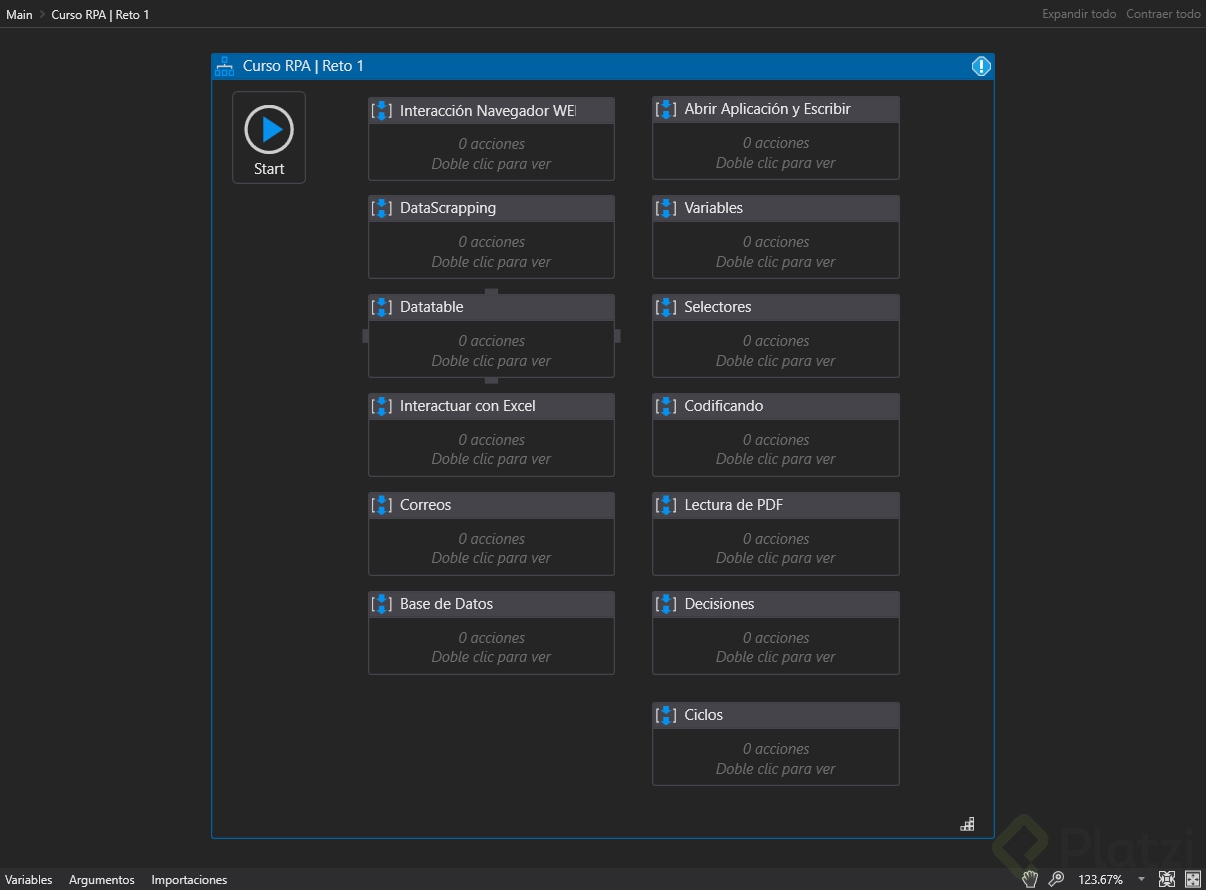Open the Argumentos panel tab
This screenshot has width=1206, height=890.
(x=102, y=880)
